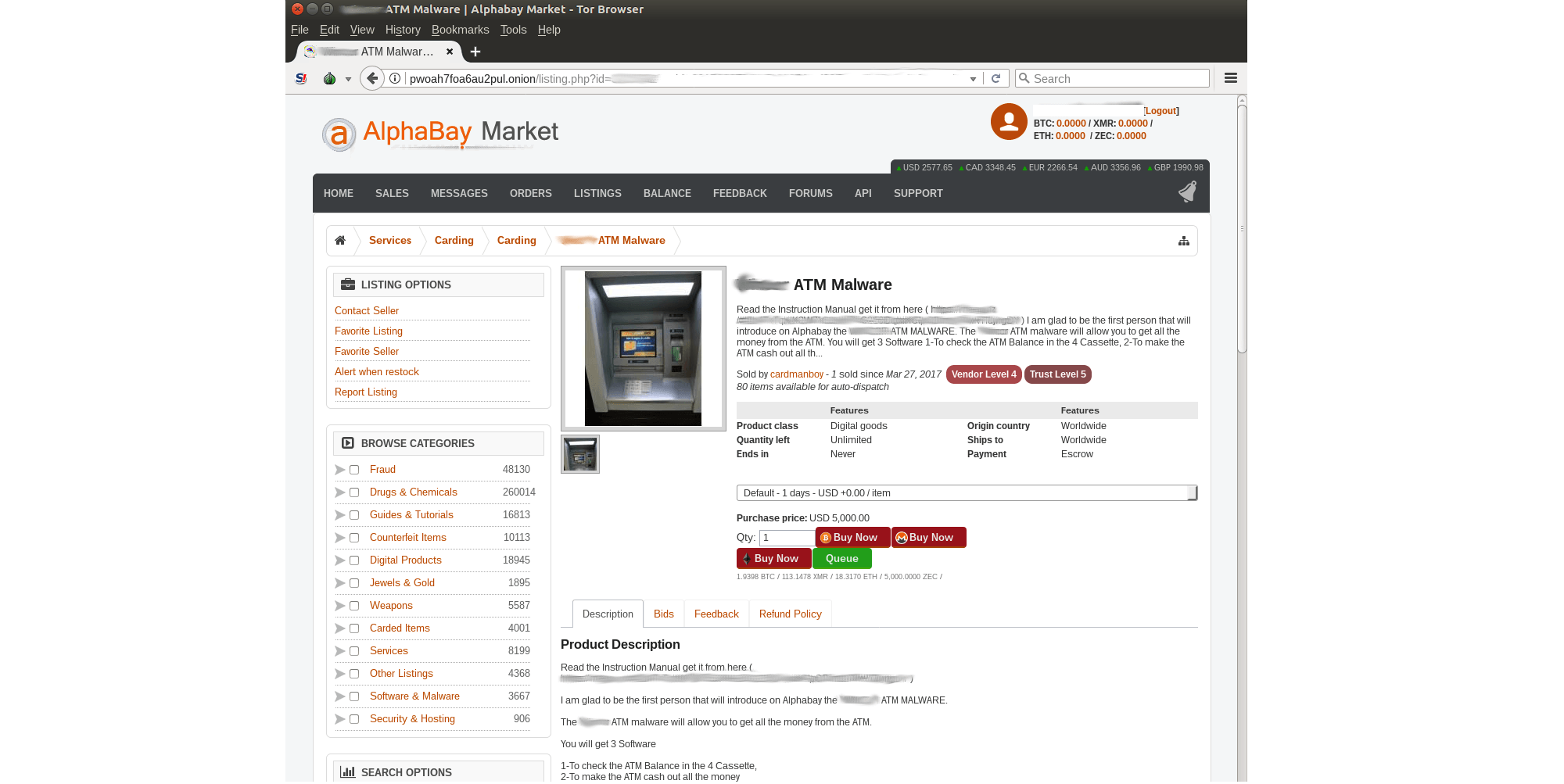Expand the Weapons category arrow
This screenshot has height=784, width=1564.
pos(339,606)
